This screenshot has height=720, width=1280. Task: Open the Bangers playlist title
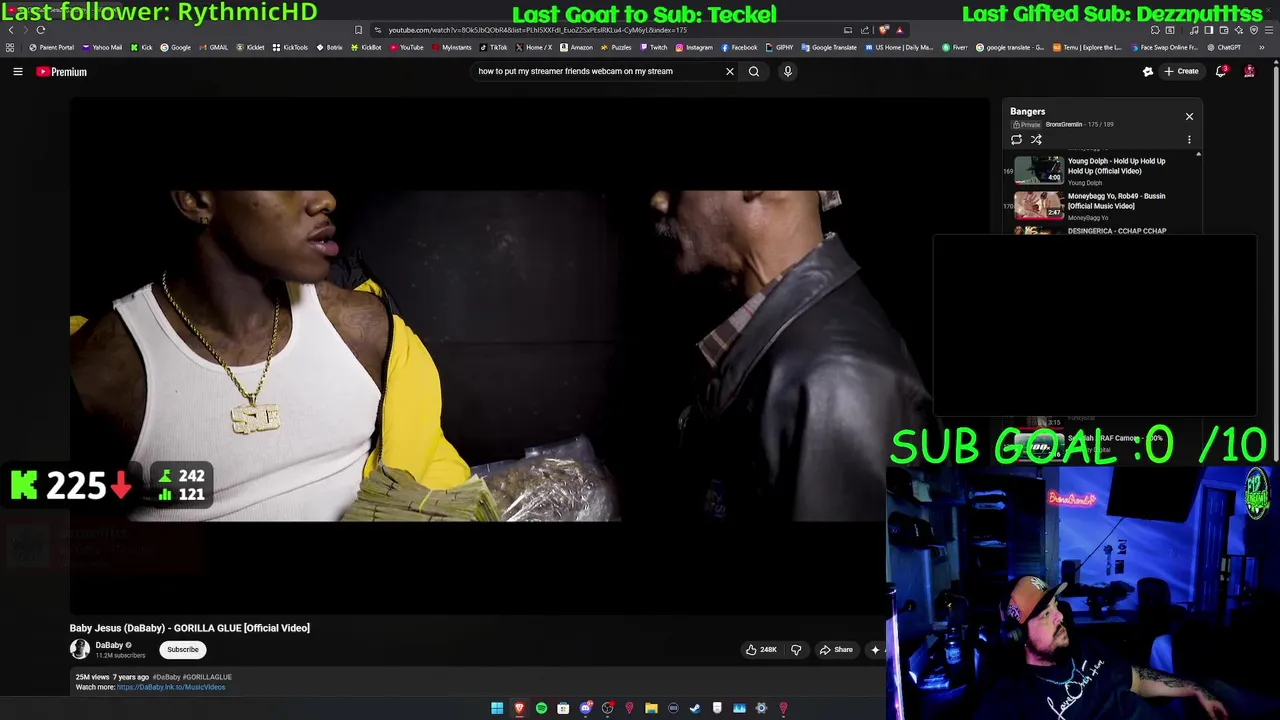[1027, 112]
